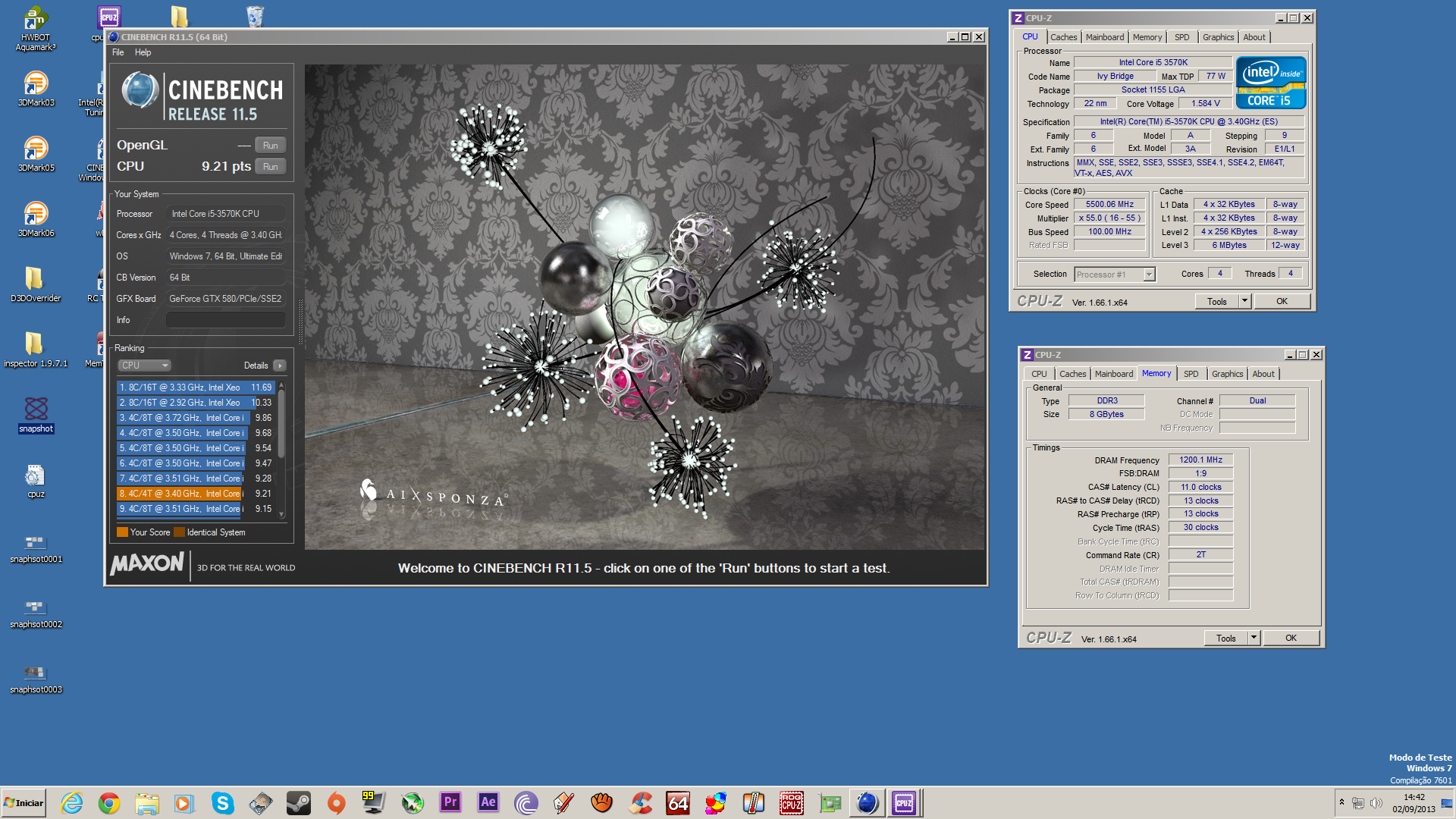This screenshot has height=819, width=1456.
Task: Open the inspector 1.9.7.1 folder
Action: click(x=36, y=350)
